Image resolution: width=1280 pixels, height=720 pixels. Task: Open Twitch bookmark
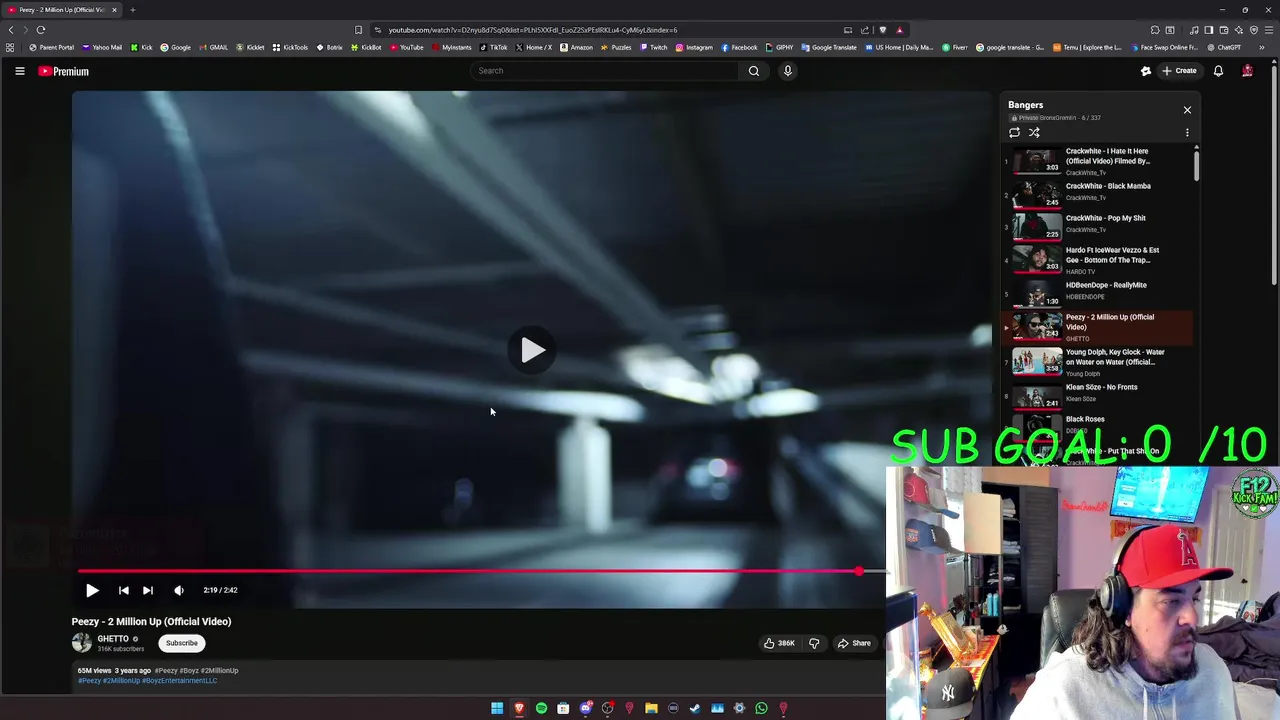click(x=653, y=47)
